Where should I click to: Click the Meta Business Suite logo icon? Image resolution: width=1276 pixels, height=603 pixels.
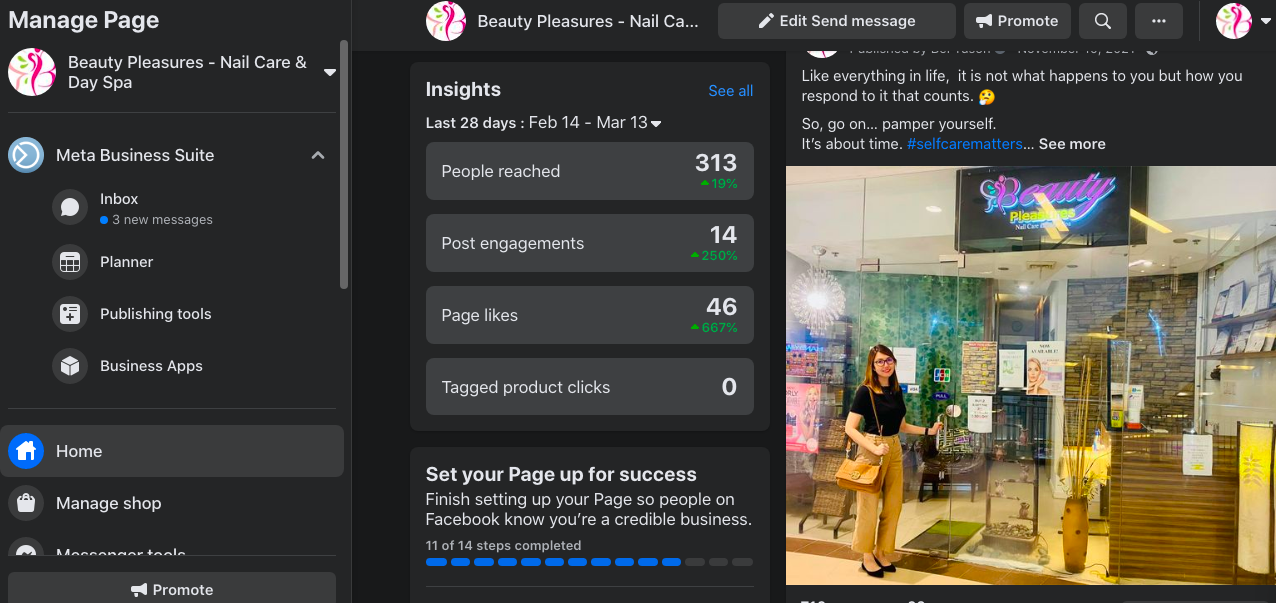26,155
